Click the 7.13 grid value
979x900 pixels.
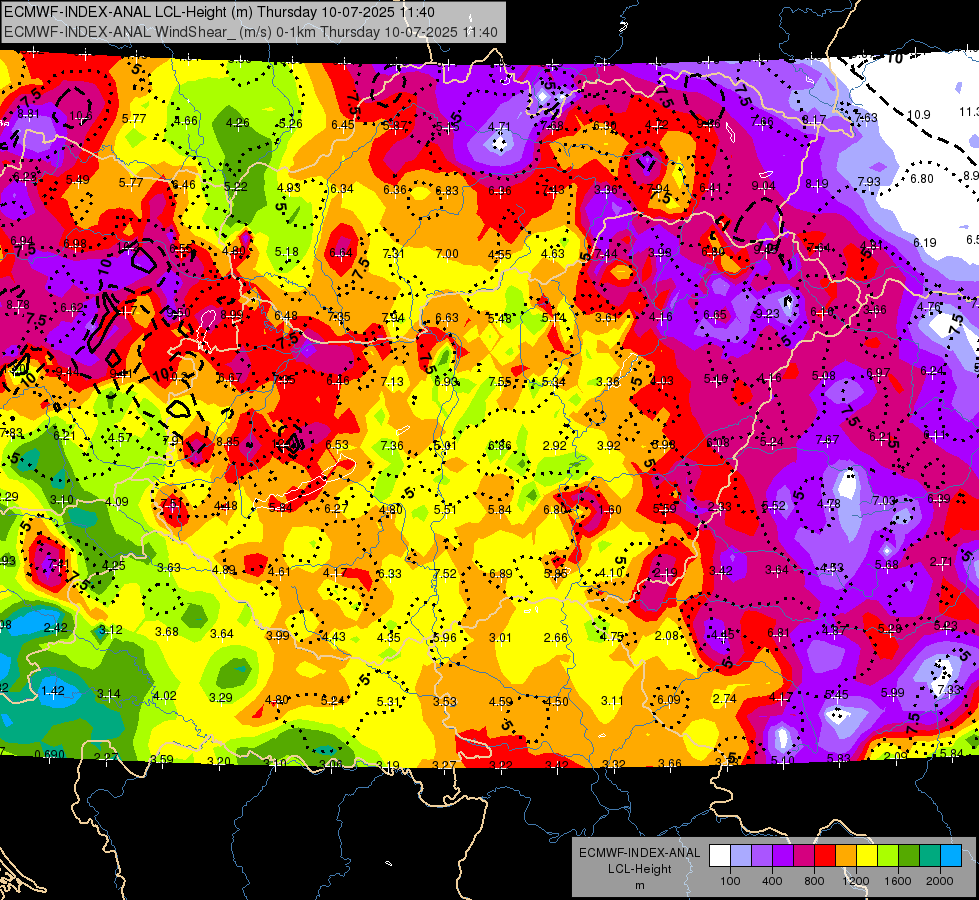(x=392, y=381)
